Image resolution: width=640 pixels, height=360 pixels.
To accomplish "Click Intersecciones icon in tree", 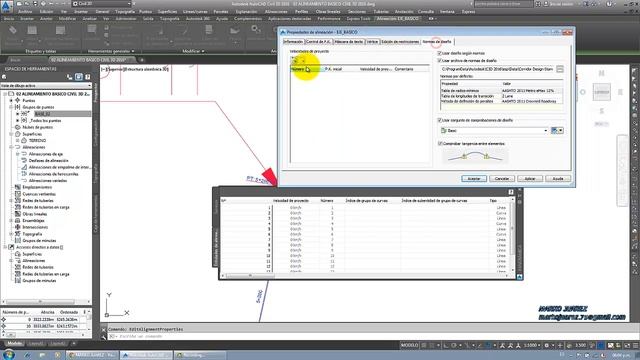I will point(18,227).
